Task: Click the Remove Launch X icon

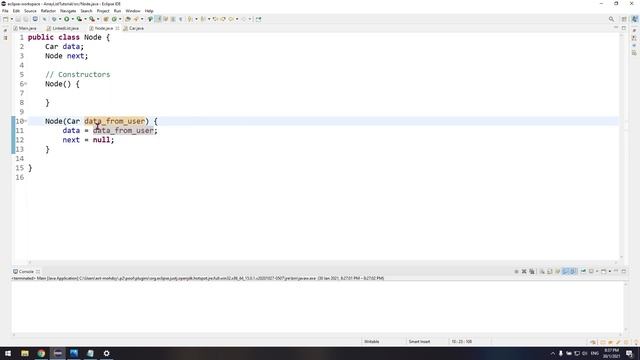Action: tap(524, 271)
